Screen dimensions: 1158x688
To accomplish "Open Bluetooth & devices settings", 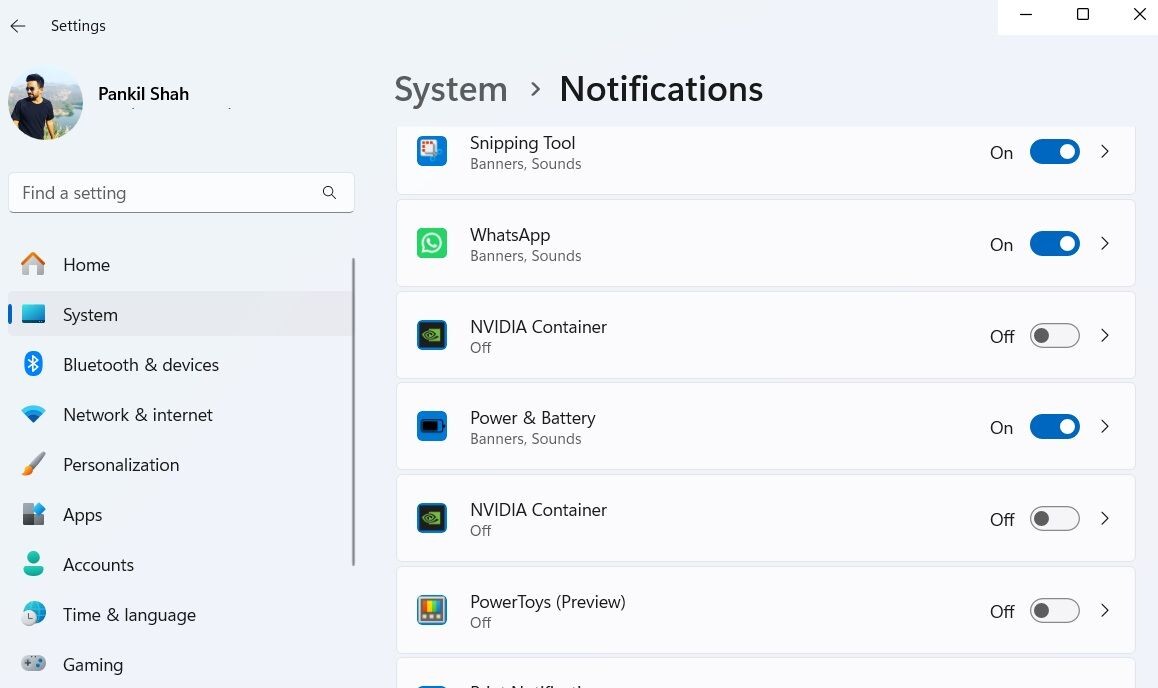I will tap(179, 365).
